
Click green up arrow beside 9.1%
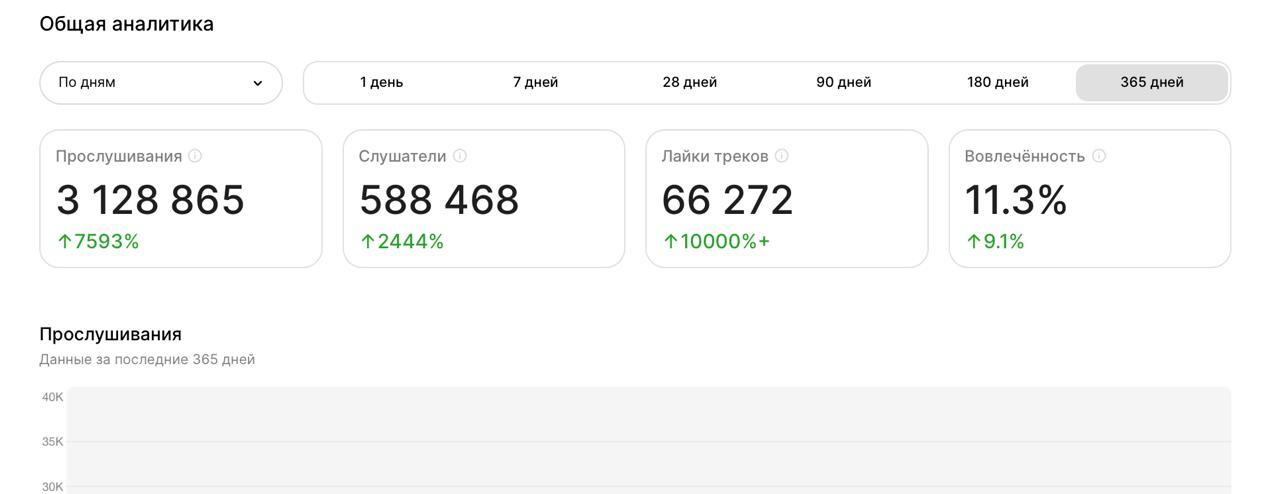[973, 242]
